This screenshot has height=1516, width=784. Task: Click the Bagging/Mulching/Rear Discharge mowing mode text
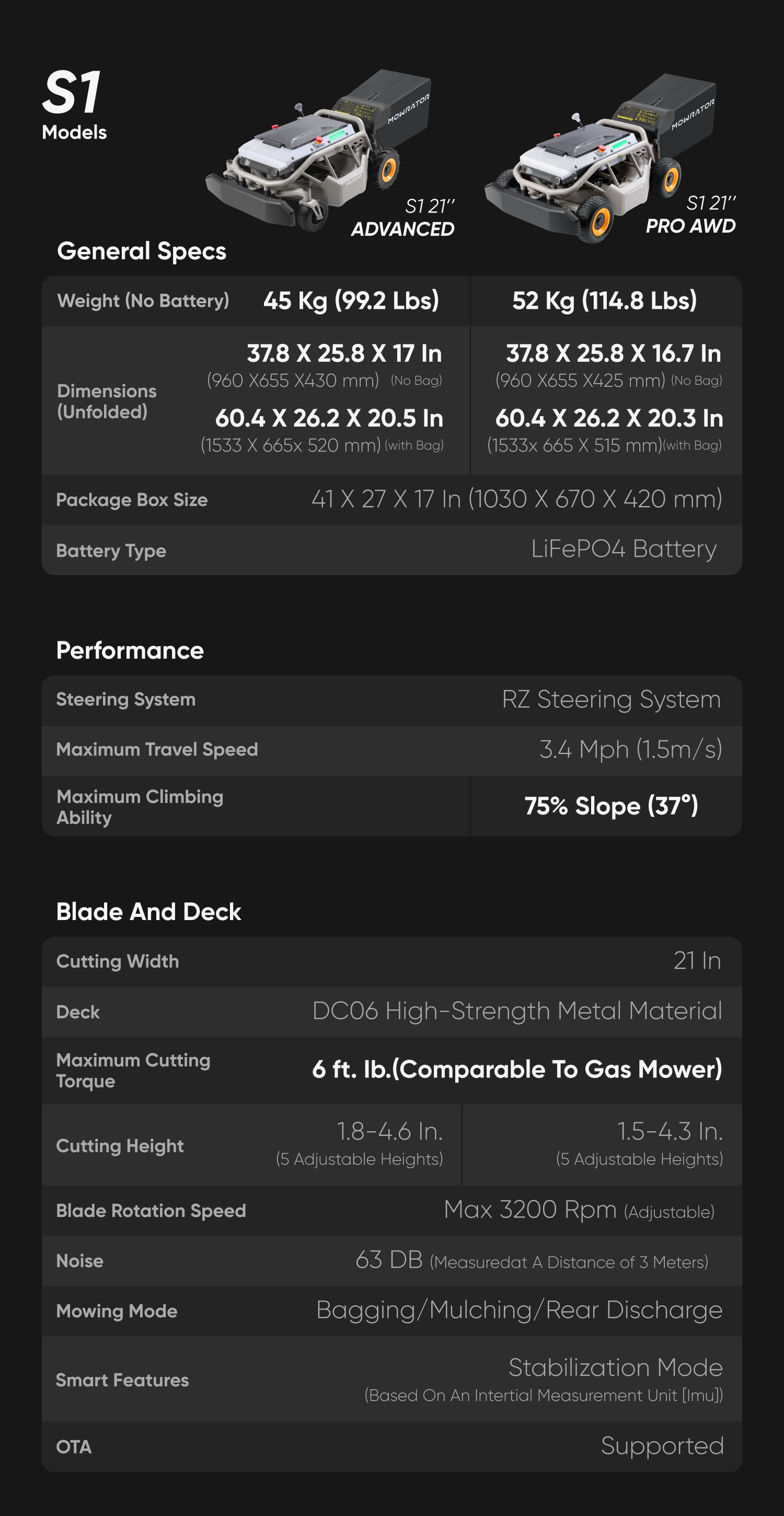518,1310
